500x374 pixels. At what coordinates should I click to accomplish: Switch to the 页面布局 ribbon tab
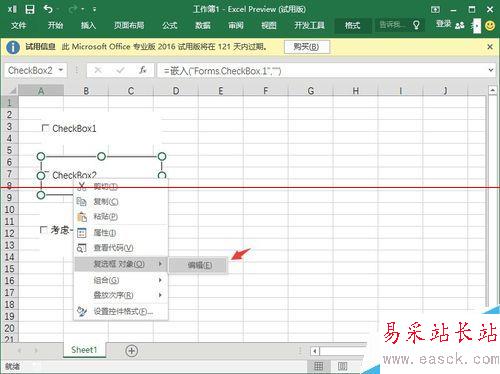coord(129,25)
